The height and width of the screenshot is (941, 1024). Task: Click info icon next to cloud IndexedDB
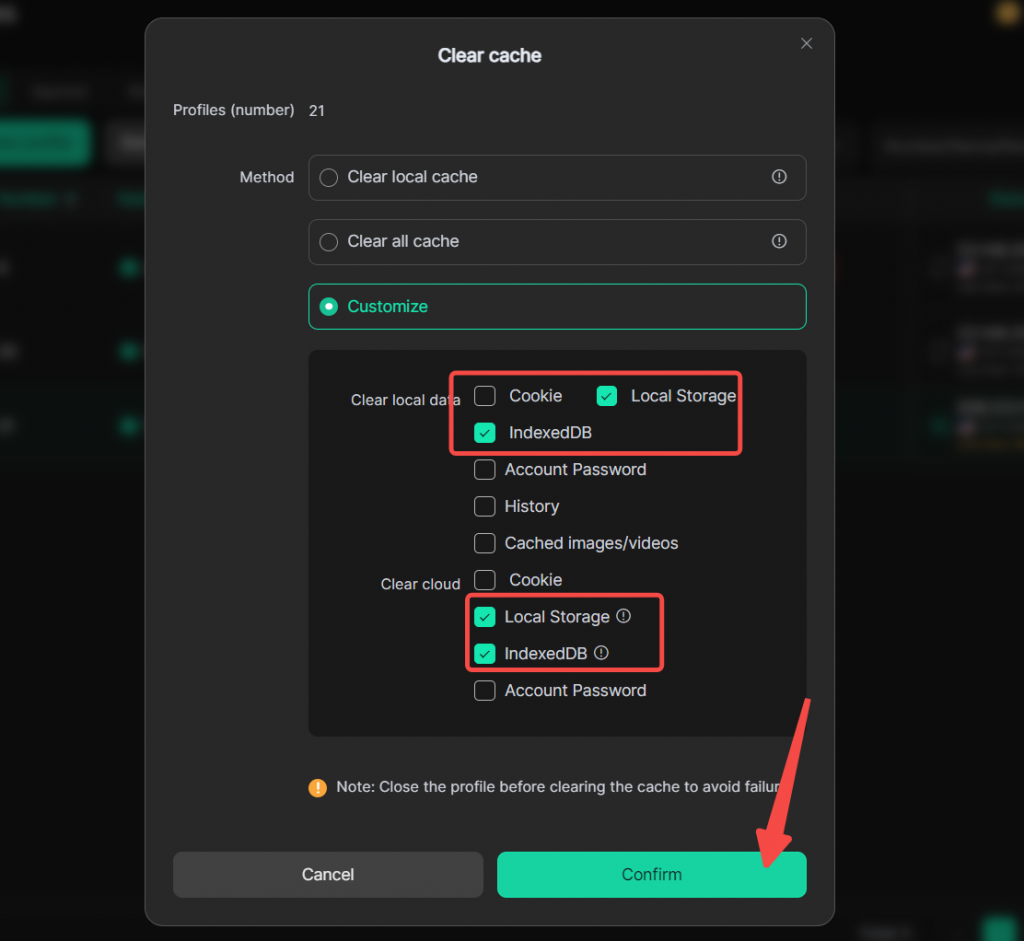click(601, 653)
